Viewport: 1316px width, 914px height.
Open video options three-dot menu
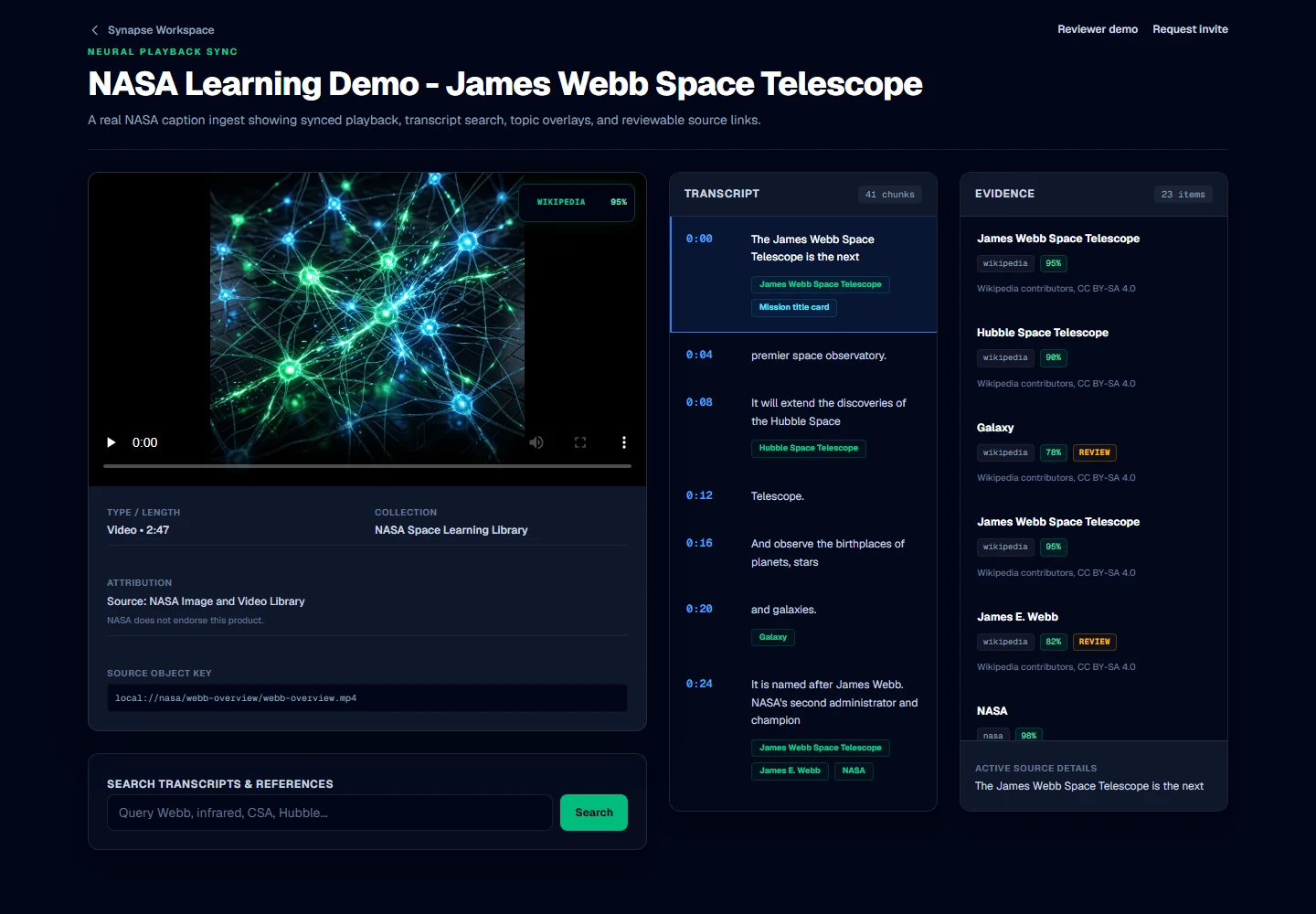click(x=624, y=442)
